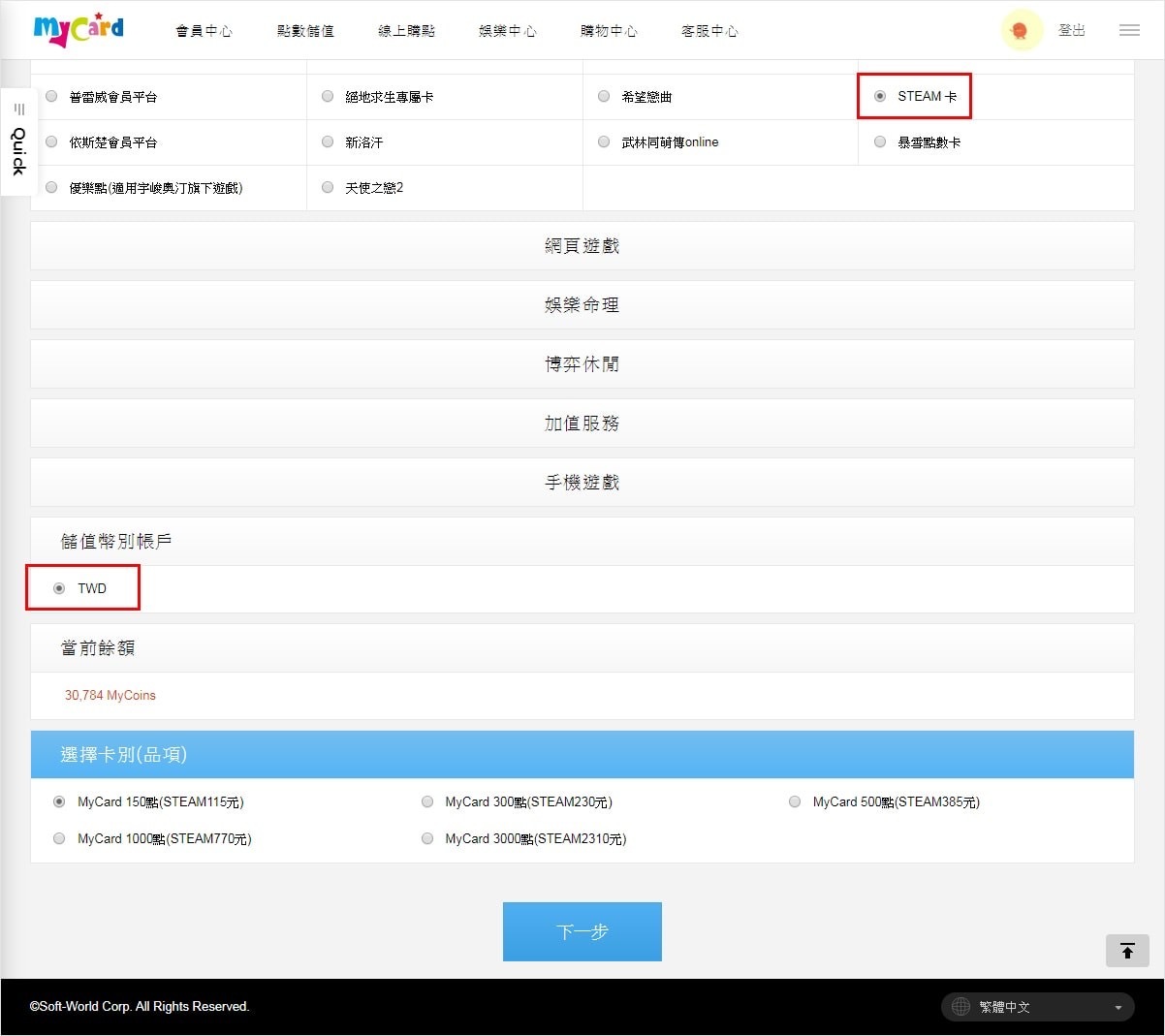Image resolution: width=1165 pixels, height=1036 pixels.
Task: Choose MyCard 1000點 (STEAM770元) card
Action: point(59,838)
